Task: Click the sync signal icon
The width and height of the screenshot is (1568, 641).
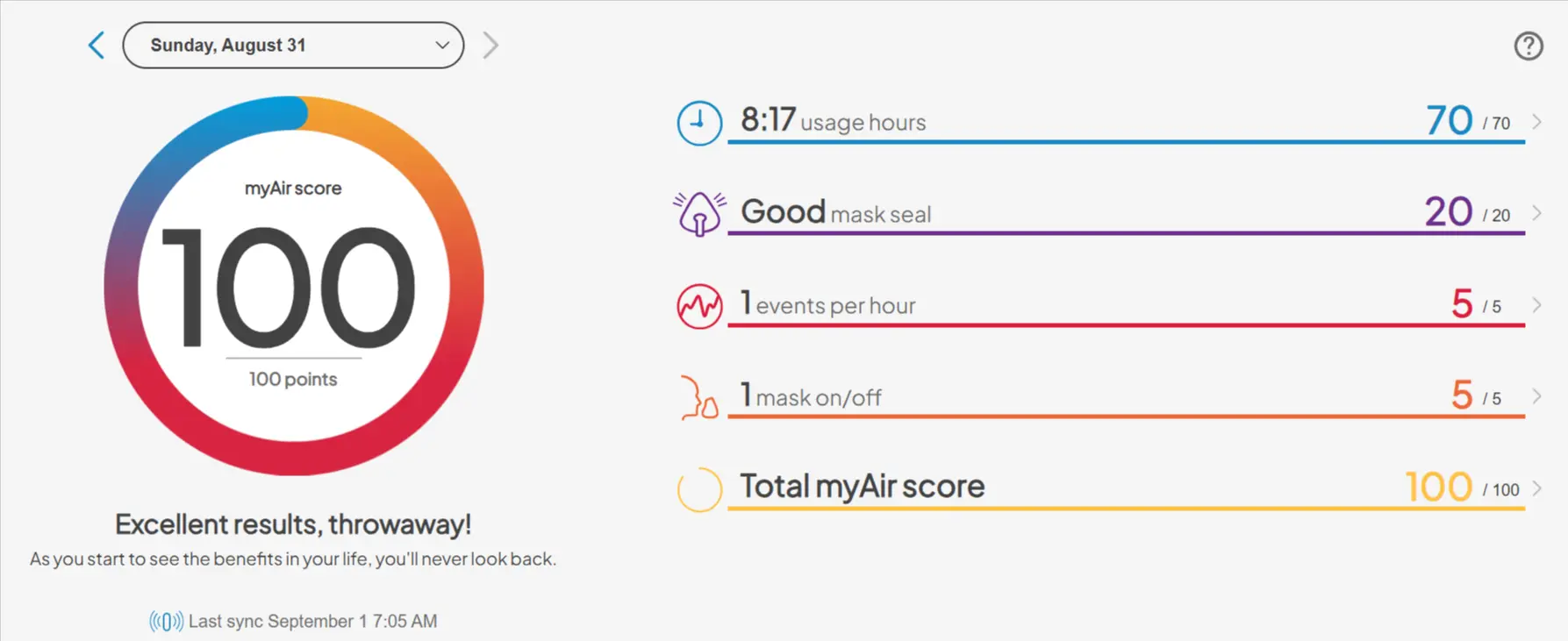Action: pyautogui.click(x=166, y=622)
